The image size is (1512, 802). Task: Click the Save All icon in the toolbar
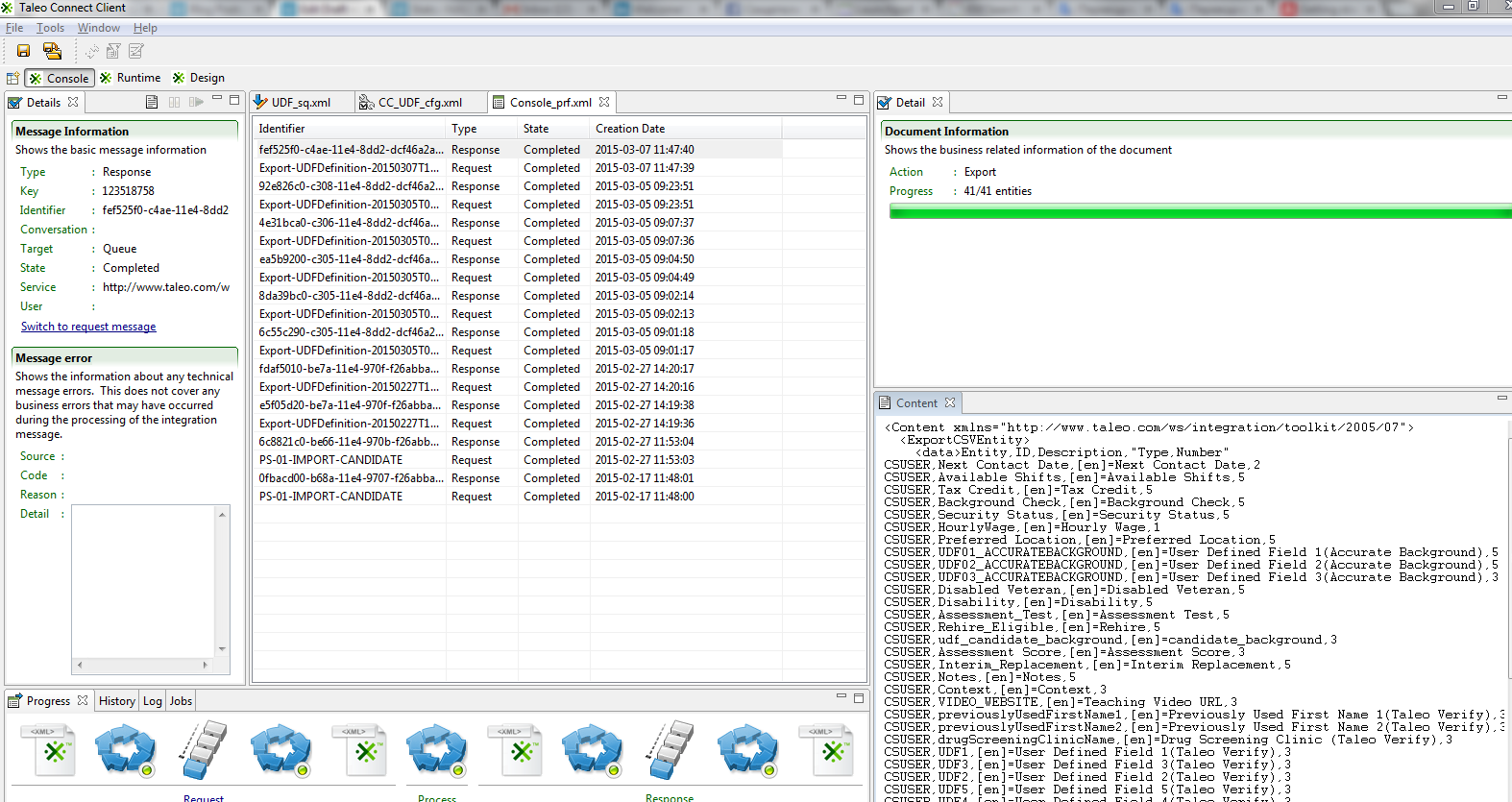[52, 51]
